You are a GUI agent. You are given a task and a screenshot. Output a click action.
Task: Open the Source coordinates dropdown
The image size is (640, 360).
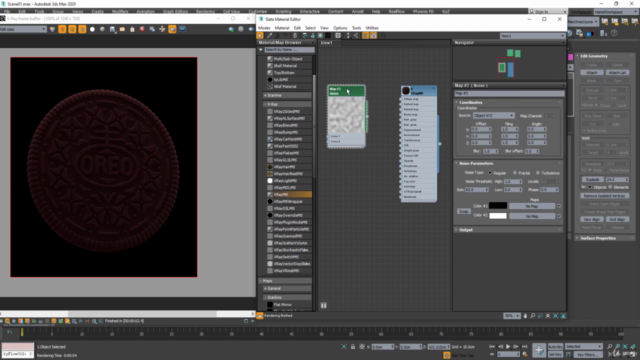[493, 116]
